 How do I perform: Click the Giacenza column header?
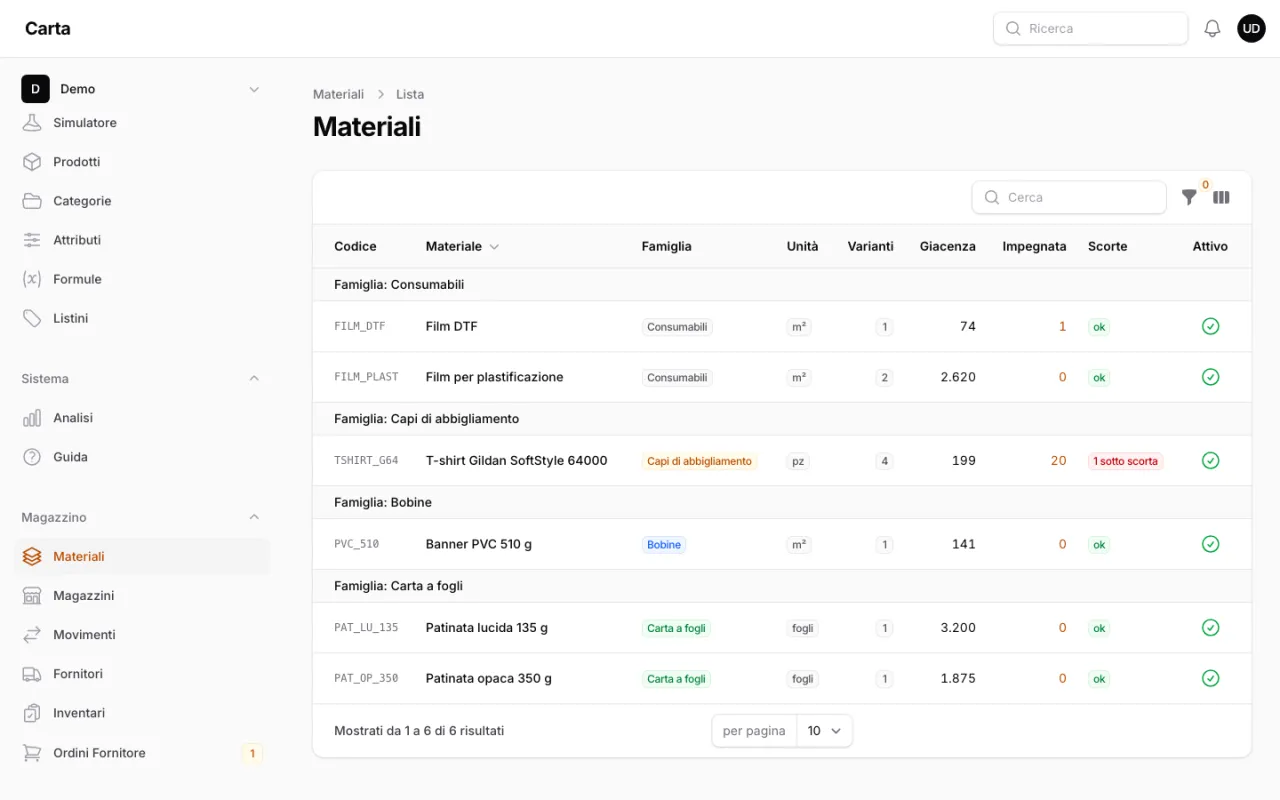(x=948, y=246)
